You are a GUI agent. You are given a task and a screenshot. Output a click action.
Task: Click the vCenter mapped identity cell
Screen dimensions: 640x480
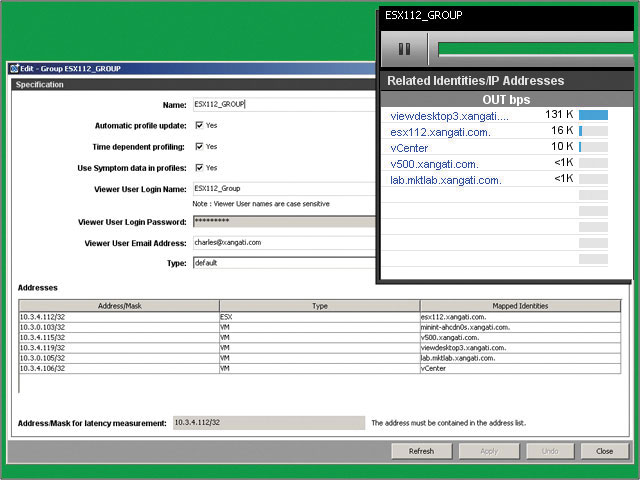[x=520, y=368]
